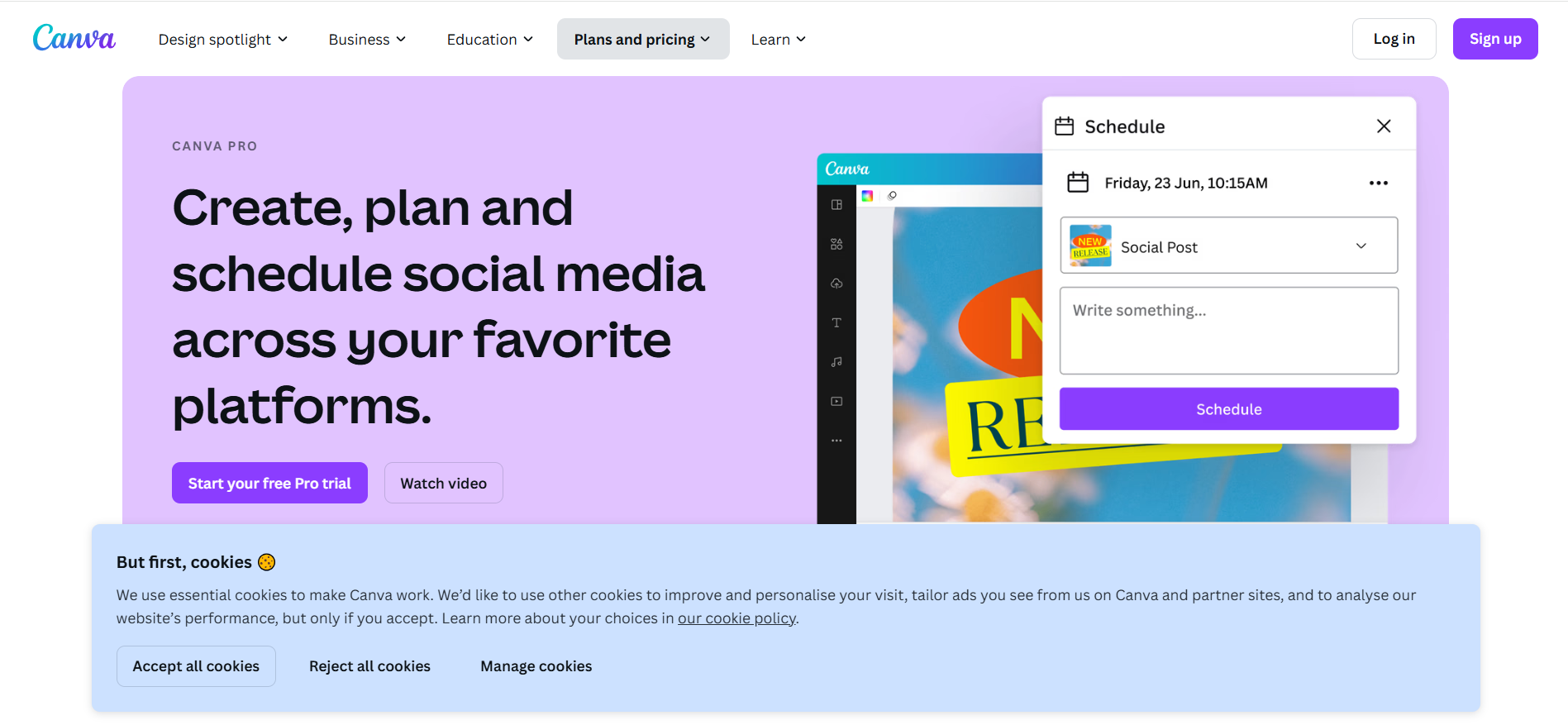The width and height of the screenshot is (1568, 725).
Task: Click the Log in button
Action: 1394,39
